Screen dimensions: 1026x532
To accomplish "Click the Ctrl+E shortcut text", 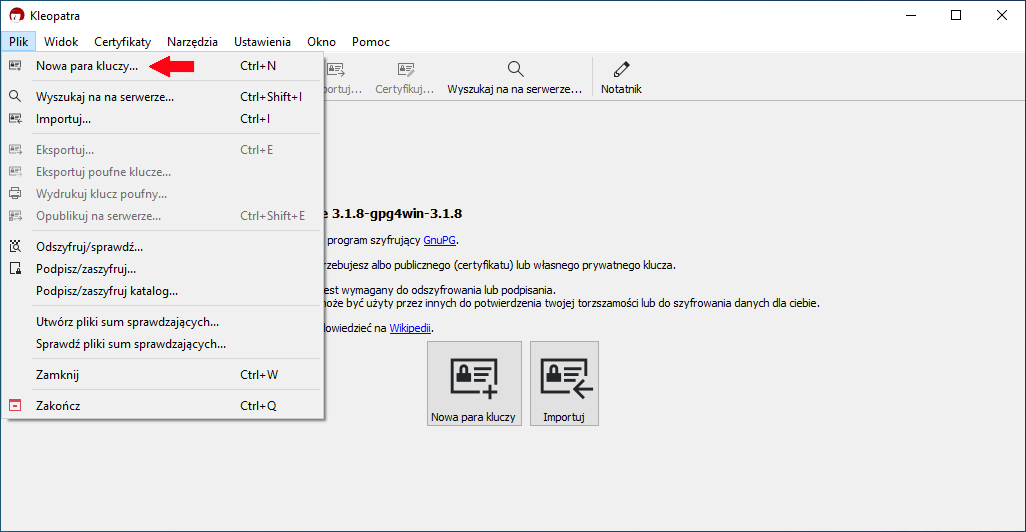I will (256, 150).
